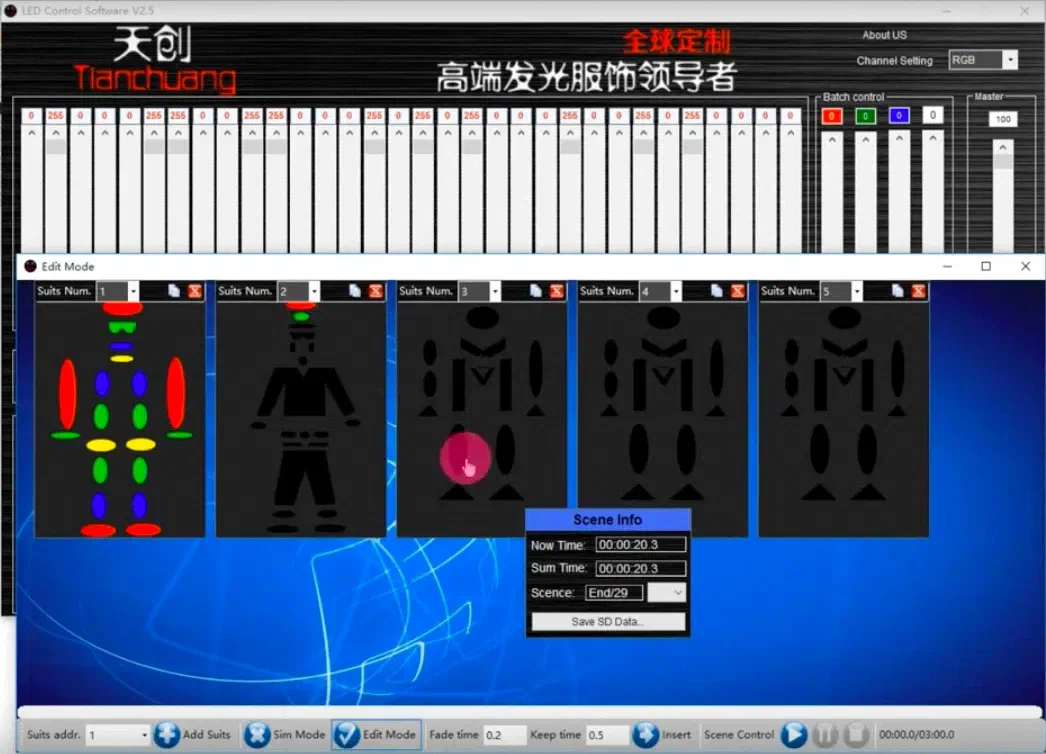Image resolution: width=1046 pixels, height=754 pixels.
Task: Maximize the Edit Mode window
Action: (x=986, y=266)
